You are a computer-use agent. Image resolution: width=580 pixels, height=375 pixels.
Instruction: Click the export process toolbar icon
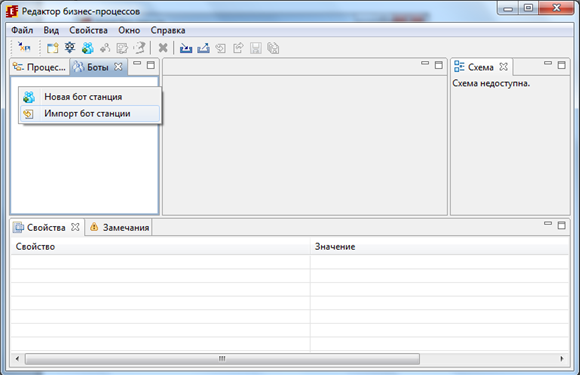pos(203,48)
